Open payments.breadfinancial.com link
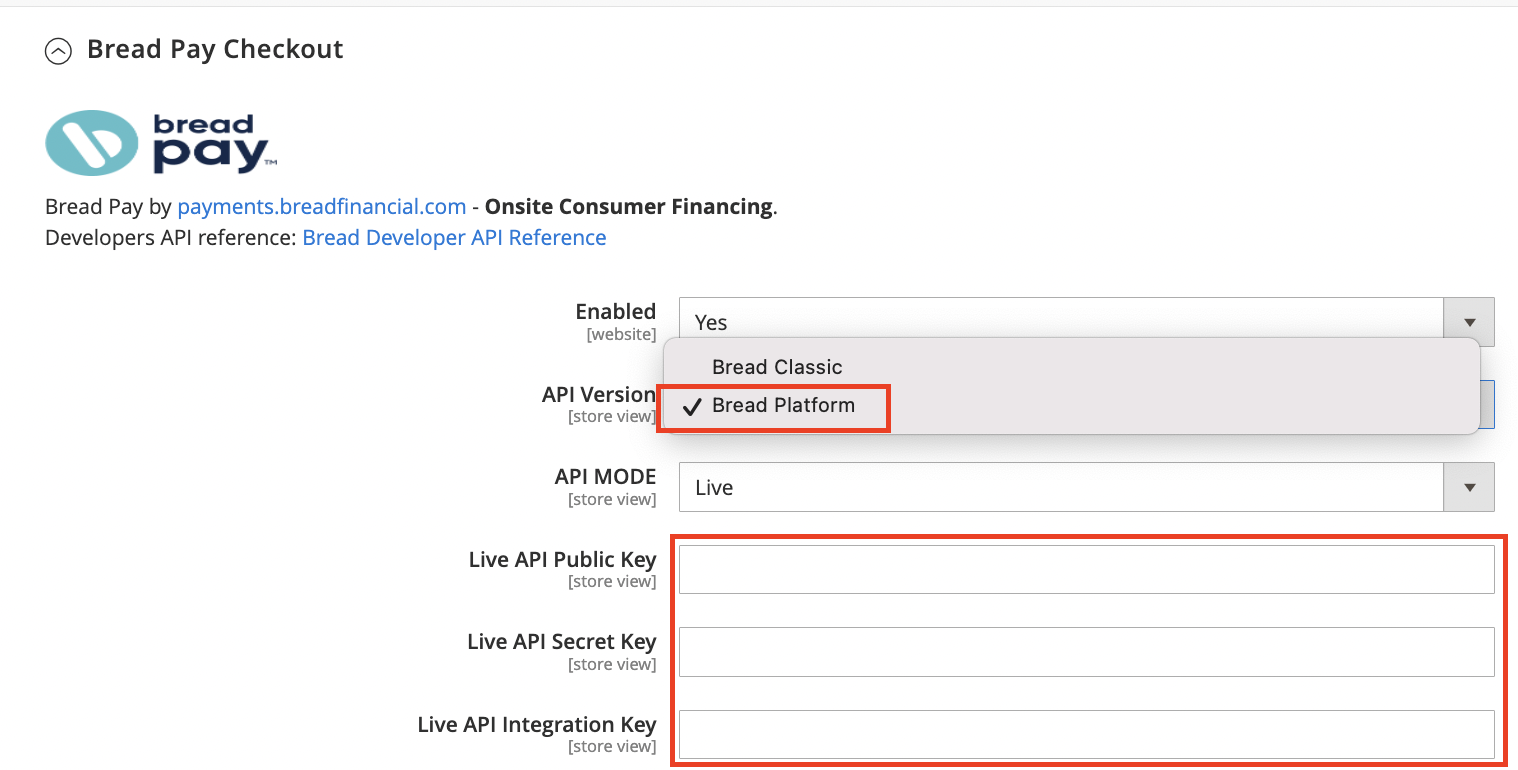The image size is (1518, 770). (322, 207)
